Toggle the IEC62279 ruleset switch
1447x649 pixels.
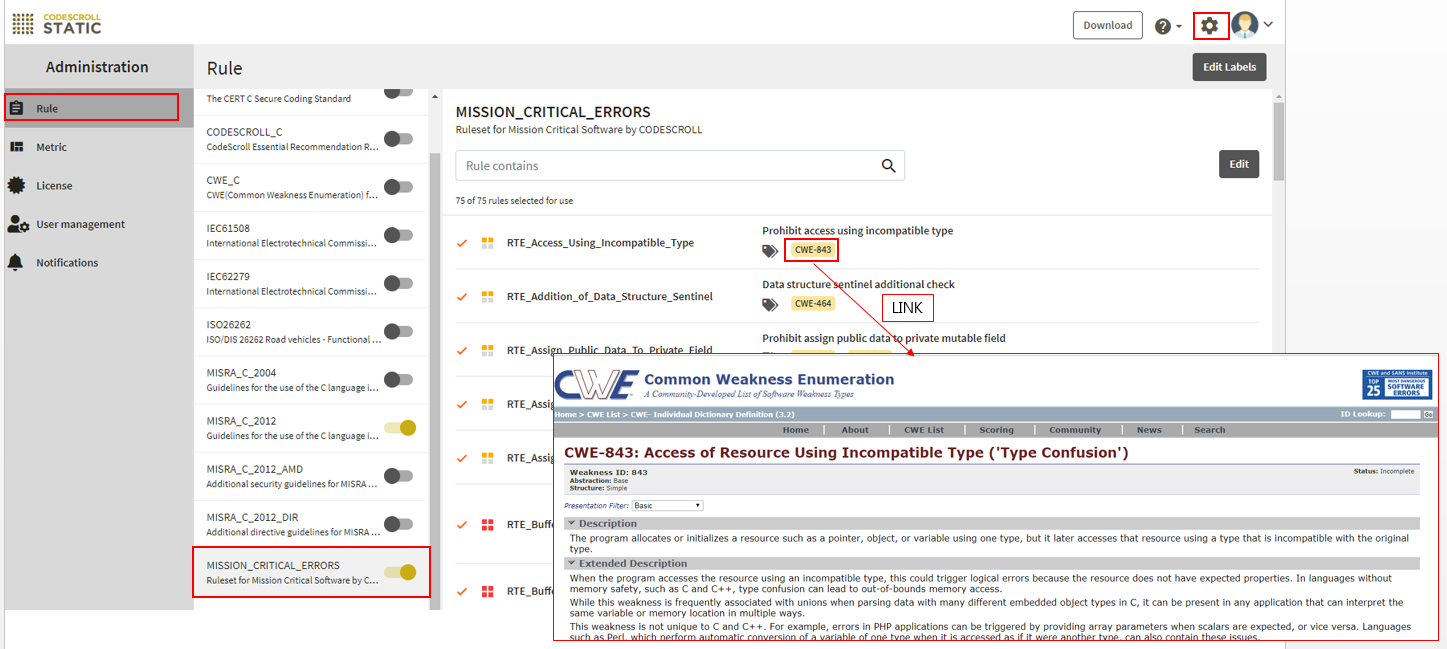pyautogui.click(x=399, y=283)
